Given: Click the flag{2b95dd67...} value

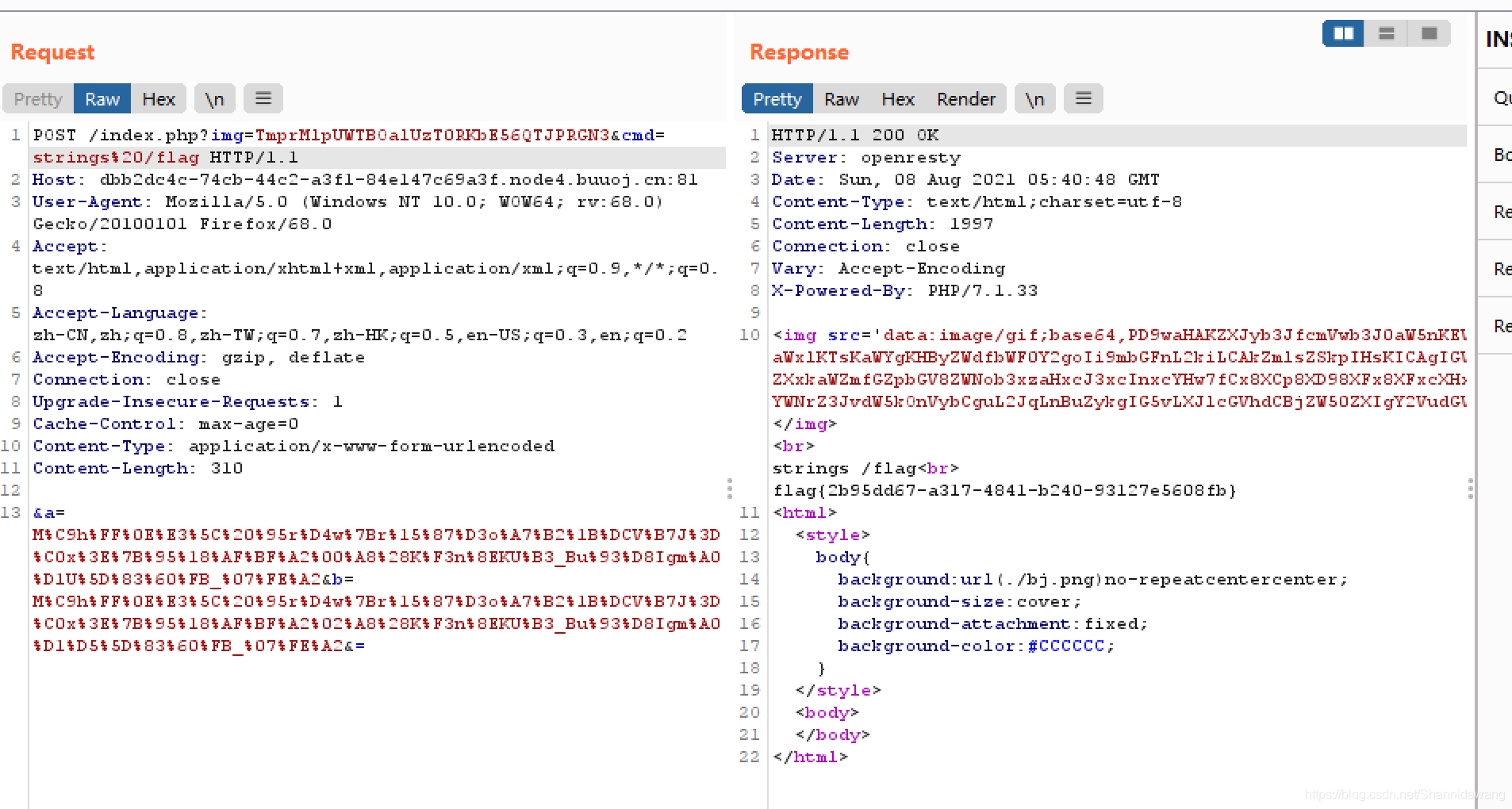Looking at the screenshot, I should click(x=1004, y=491).
